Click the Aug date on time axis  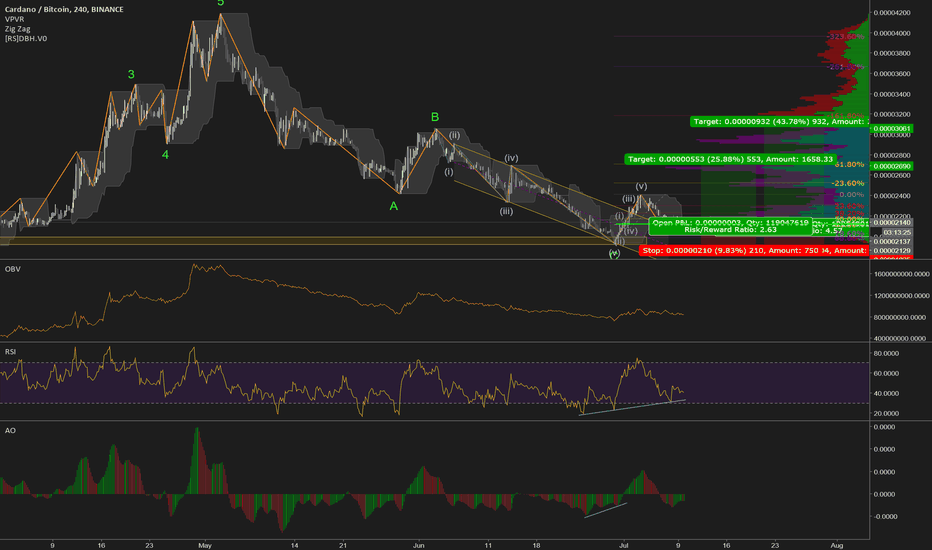tap(837, 545)
